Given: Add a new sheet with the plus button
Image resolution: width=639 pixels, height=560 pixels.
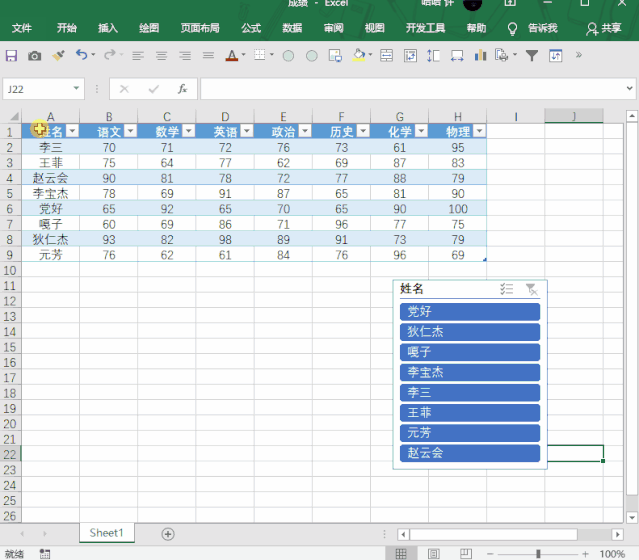Looking at the screenshot, I should 168,534.
